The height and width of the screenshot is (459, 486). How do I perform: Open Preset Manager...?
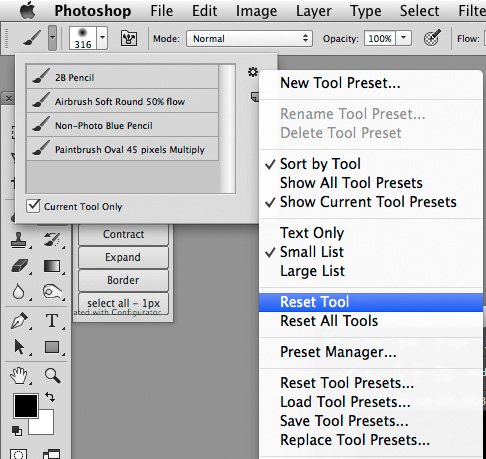[371, 352]
